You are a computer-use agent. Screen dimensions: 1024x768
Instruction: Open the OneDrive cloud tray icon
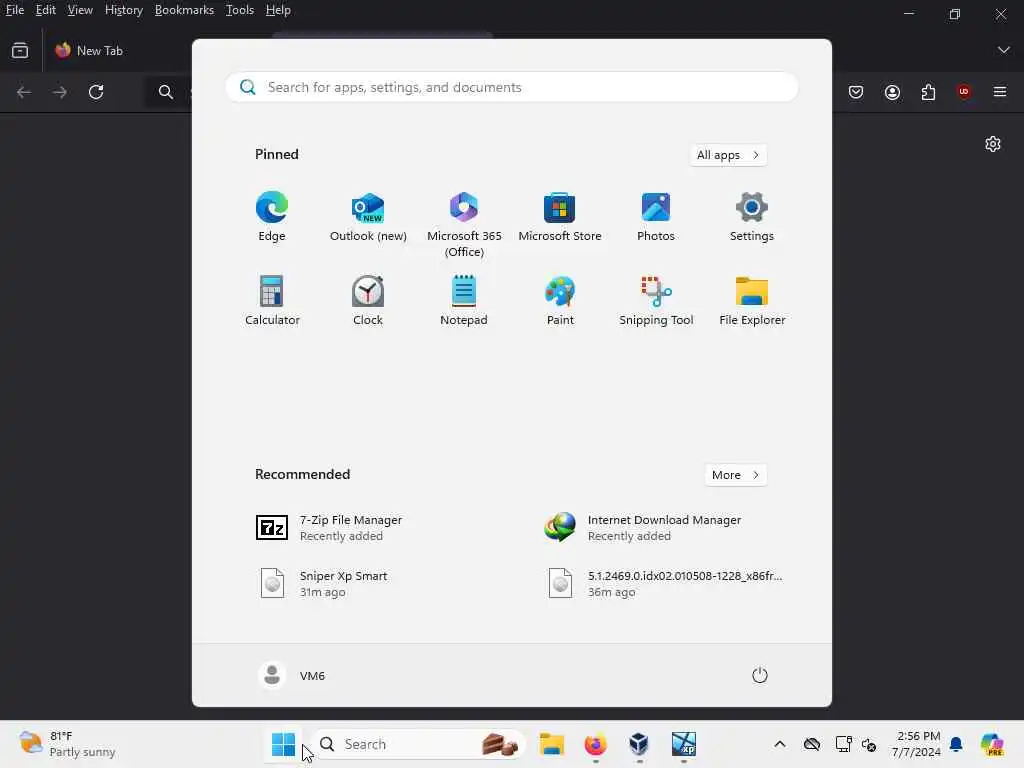click(x=812, y=744)
